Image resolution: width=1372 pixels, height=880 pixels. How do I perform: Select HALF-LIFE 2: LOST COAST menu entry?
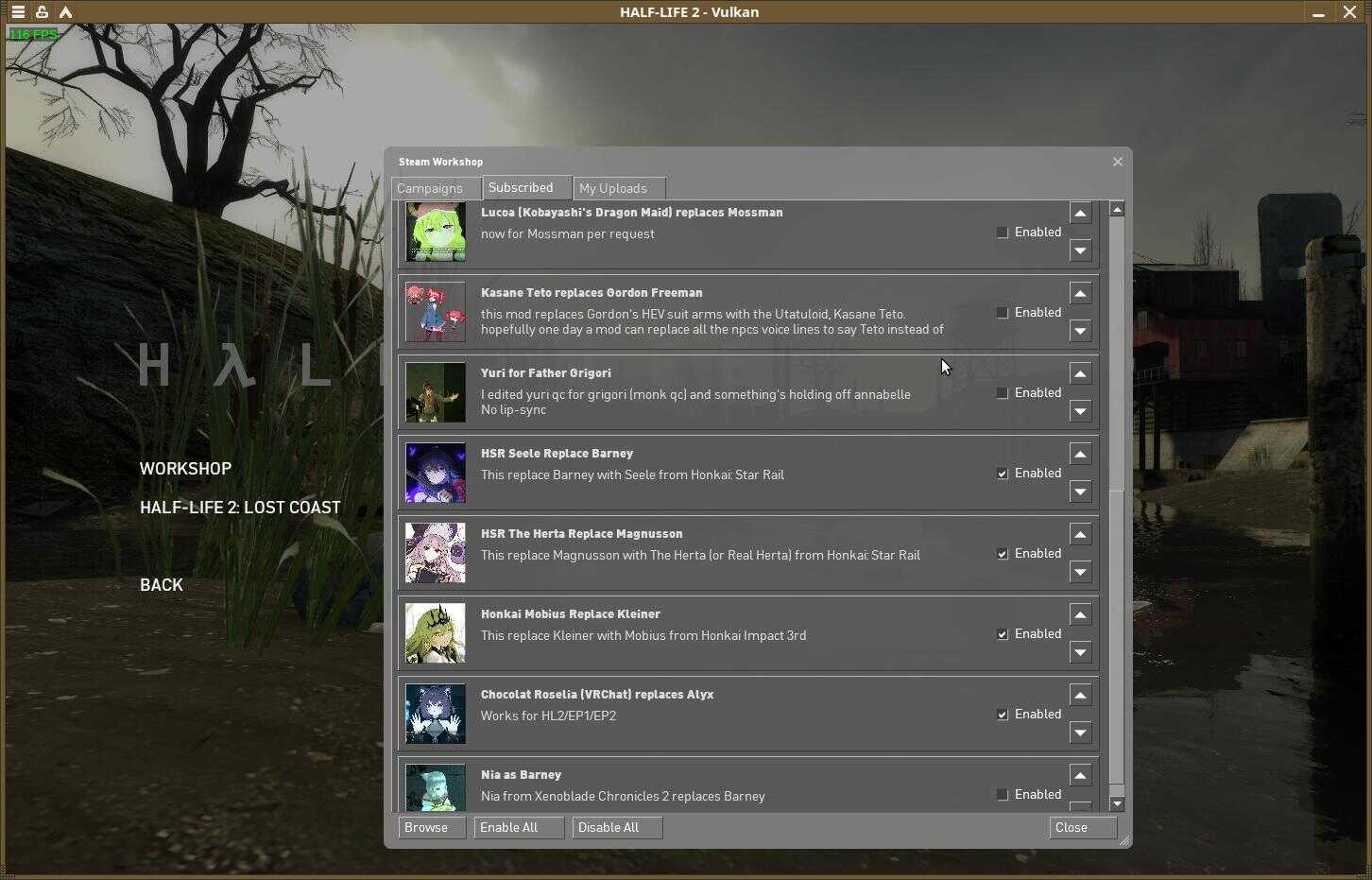pyautogui.click(x=240, y=508)
